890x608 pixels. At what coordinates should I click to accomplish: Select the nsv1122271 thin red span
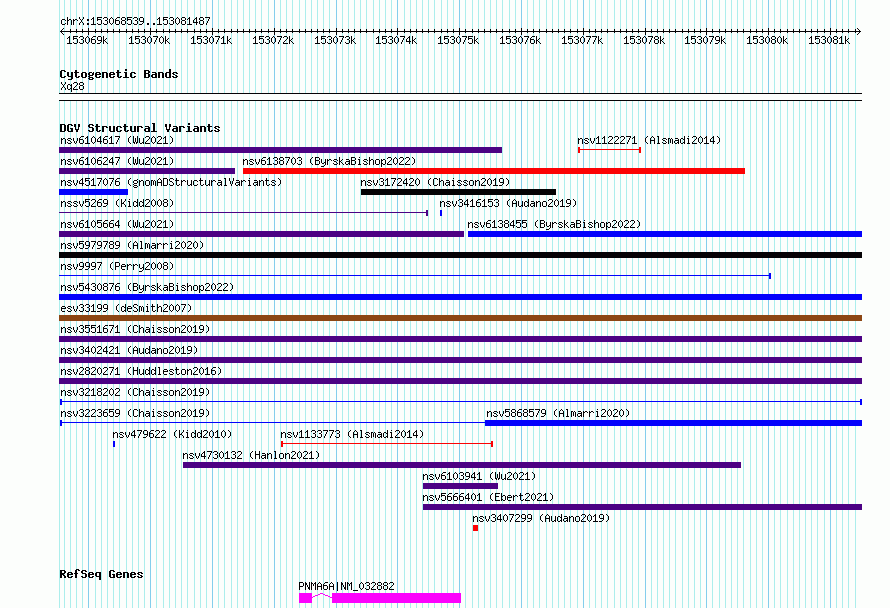click(x=610, y=150)
